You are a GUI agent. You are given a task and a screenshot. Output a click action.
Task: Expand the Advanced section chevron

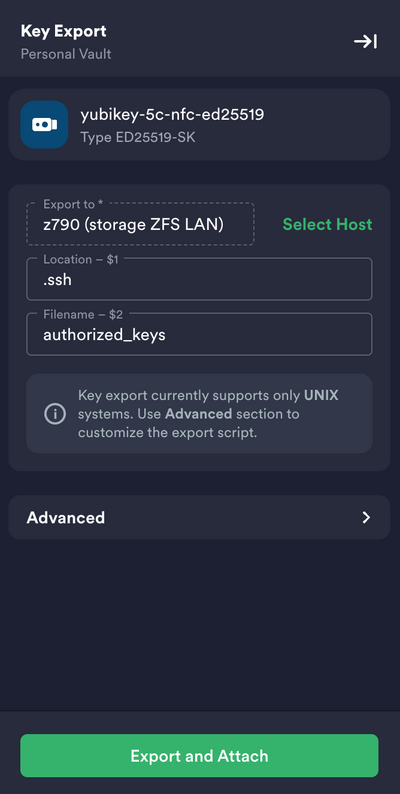point(366,518)
